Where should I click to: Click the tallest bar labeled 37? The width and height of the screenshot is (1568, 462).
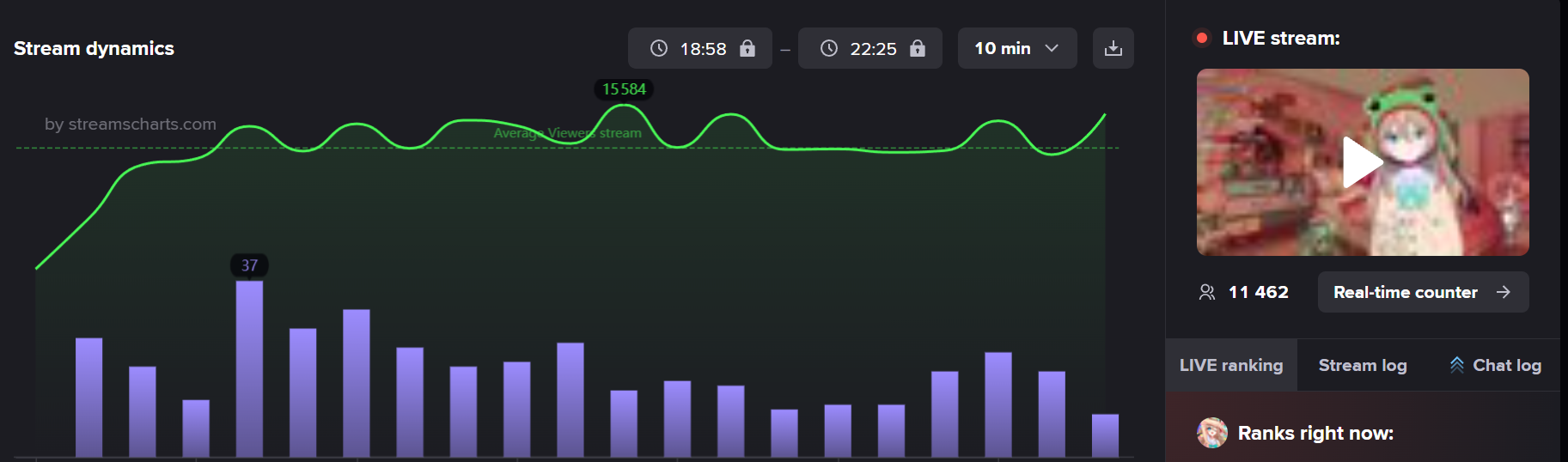249,368
